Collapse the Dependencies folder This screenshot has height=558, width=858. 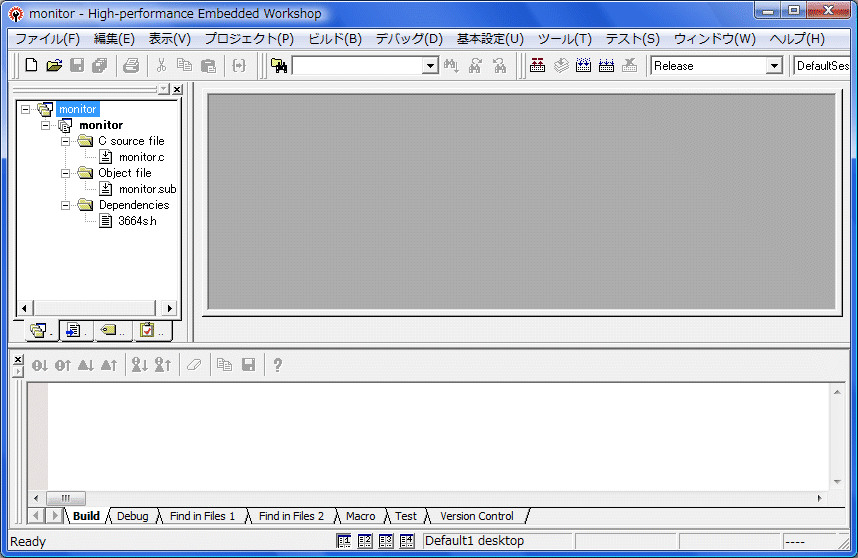point(65,206)
